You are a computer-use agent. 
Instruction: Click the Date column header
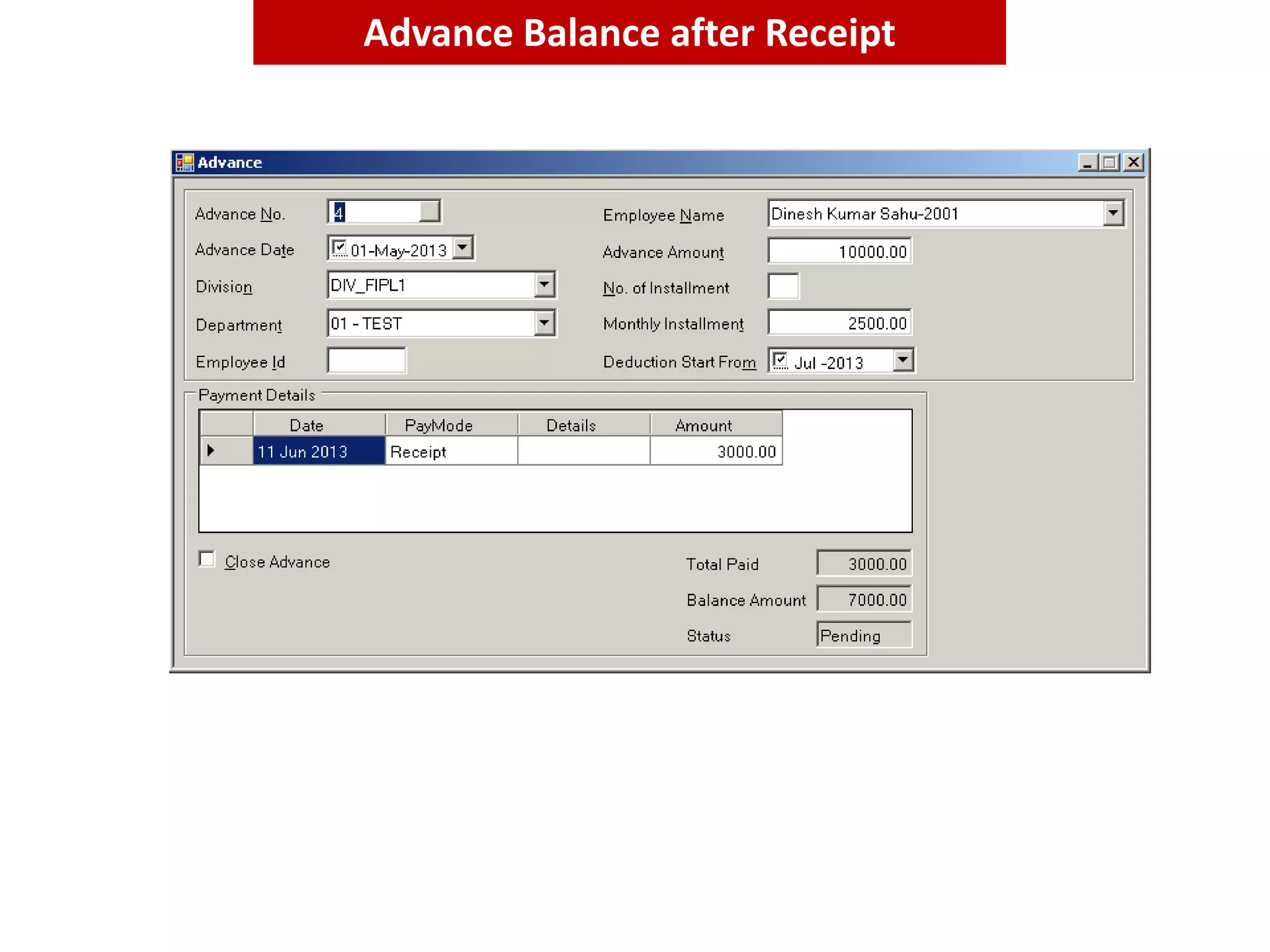pyautogui.click(x=319, y=425)
